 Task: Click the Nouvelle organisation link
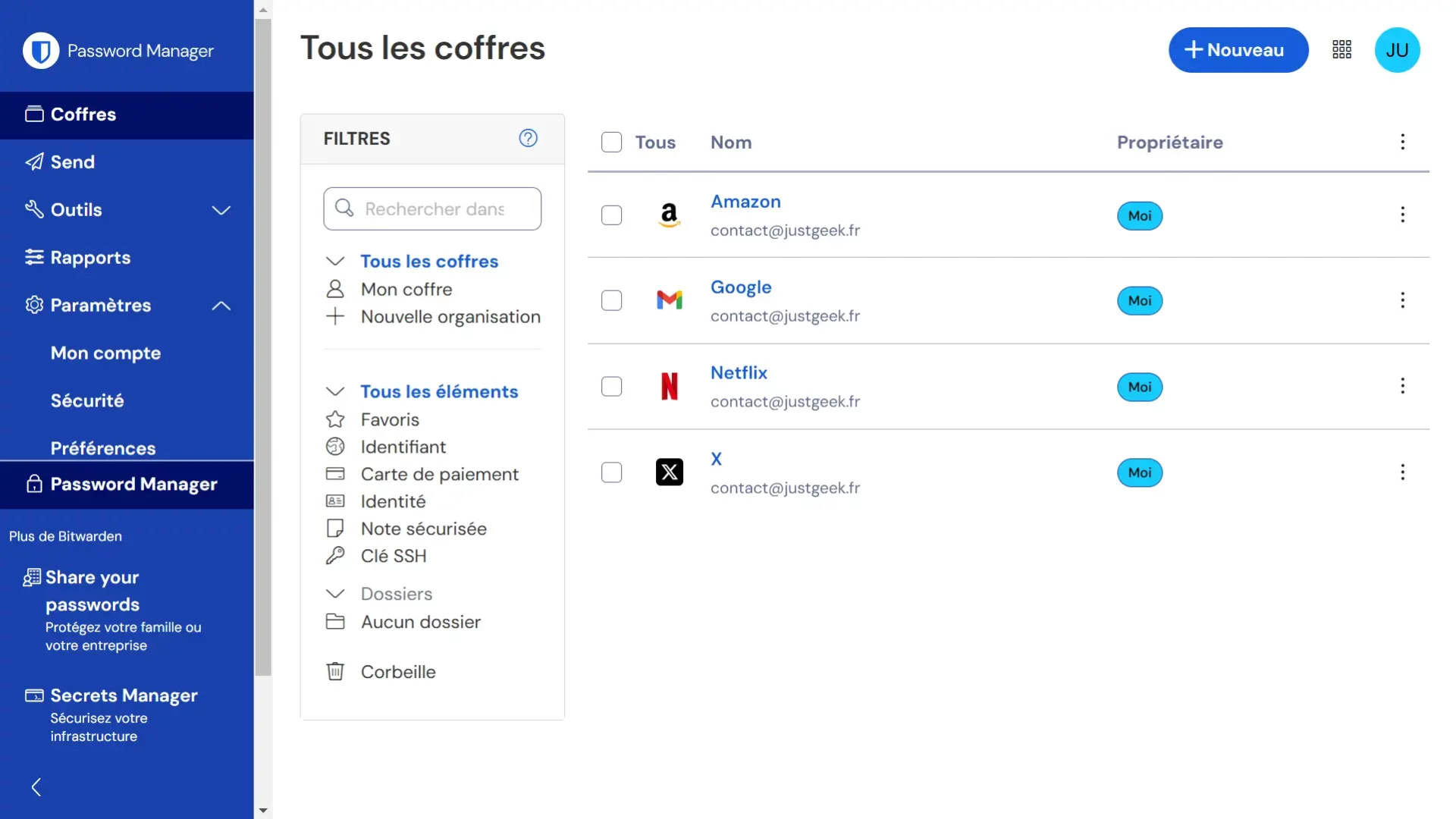450,316
